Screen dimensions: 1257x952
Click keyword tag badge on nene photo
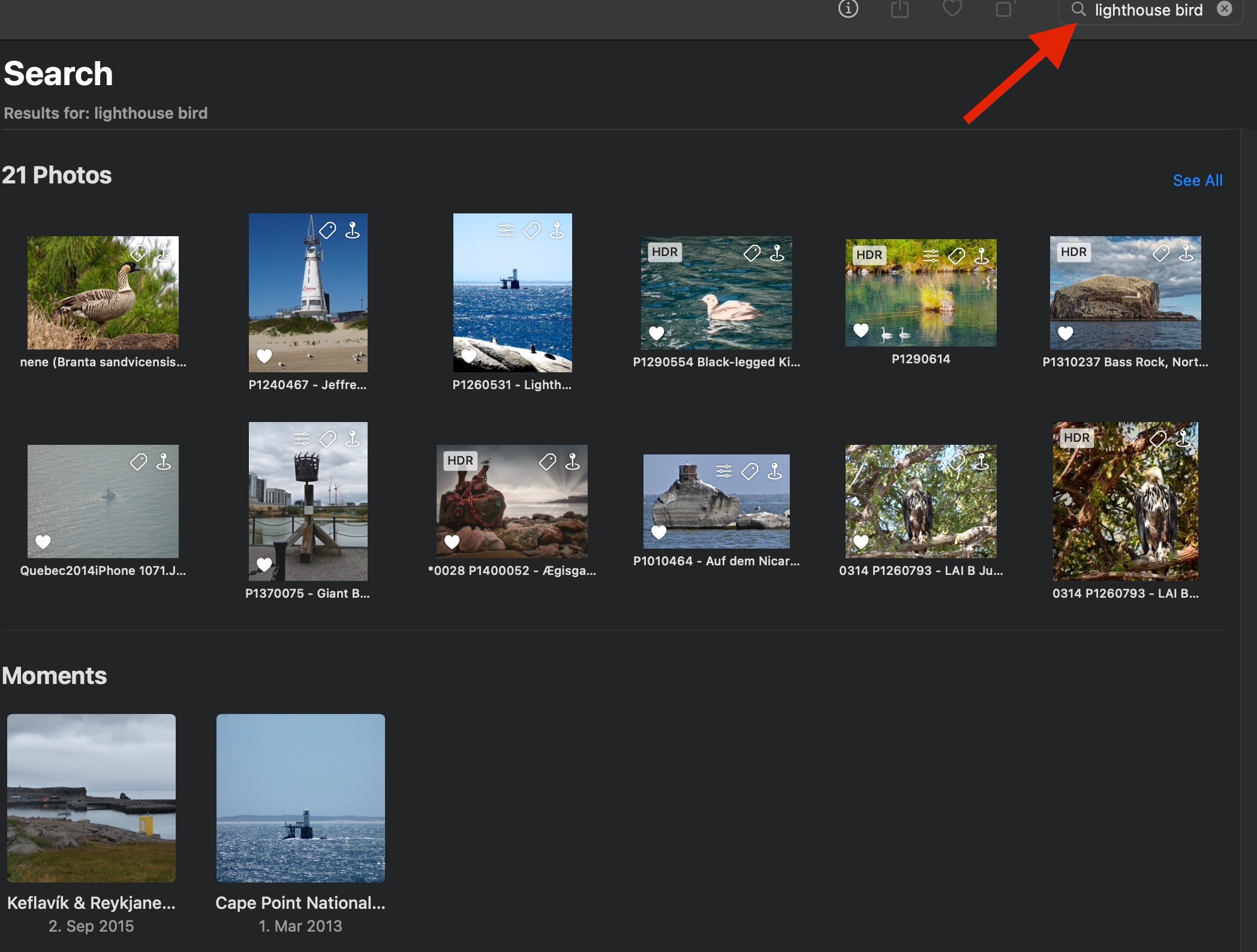pos(139,252)
